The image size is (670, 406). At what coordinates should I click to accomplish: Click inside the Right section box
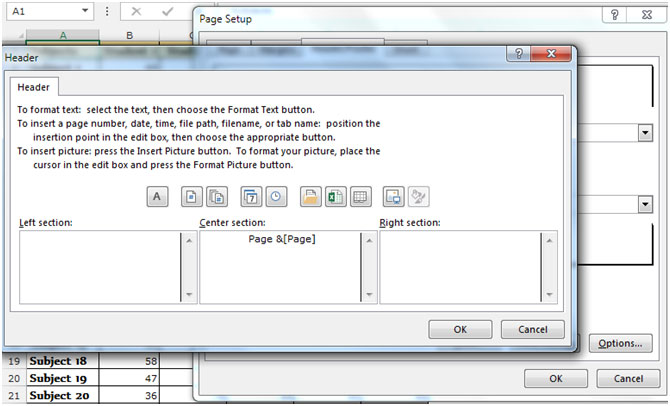[x=460, y=266]
